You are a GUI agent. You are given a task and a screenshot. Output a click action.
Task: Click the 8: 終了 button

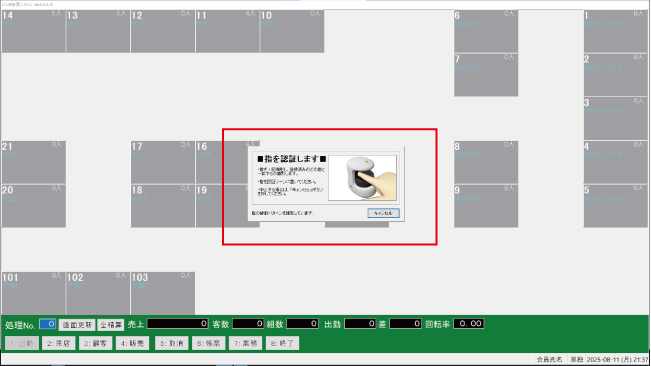click(x=282, y=343)
